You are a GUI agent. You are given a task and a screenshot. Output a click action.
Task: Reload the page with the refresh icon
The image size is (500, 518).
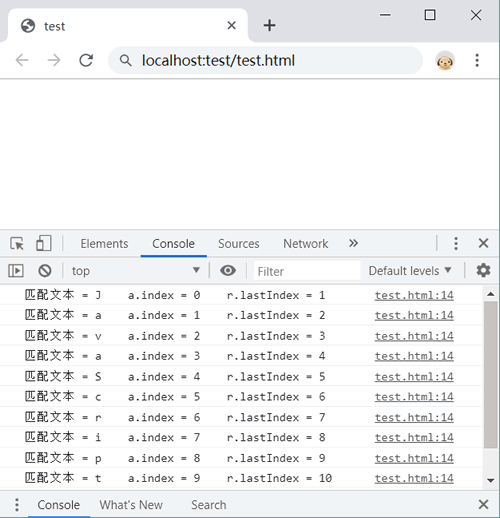pyautogui.click(x=86, y=60)
